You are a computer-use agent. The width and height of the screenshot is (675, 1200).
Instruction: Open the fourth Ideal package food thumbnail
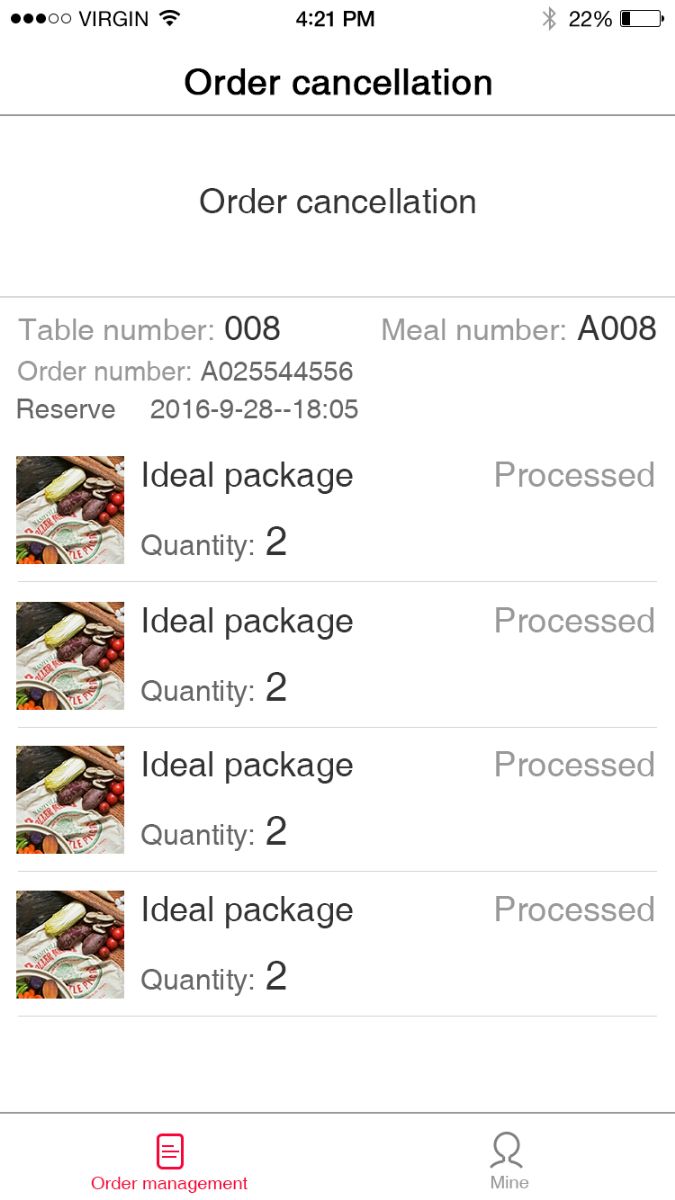tap(70, 945)
